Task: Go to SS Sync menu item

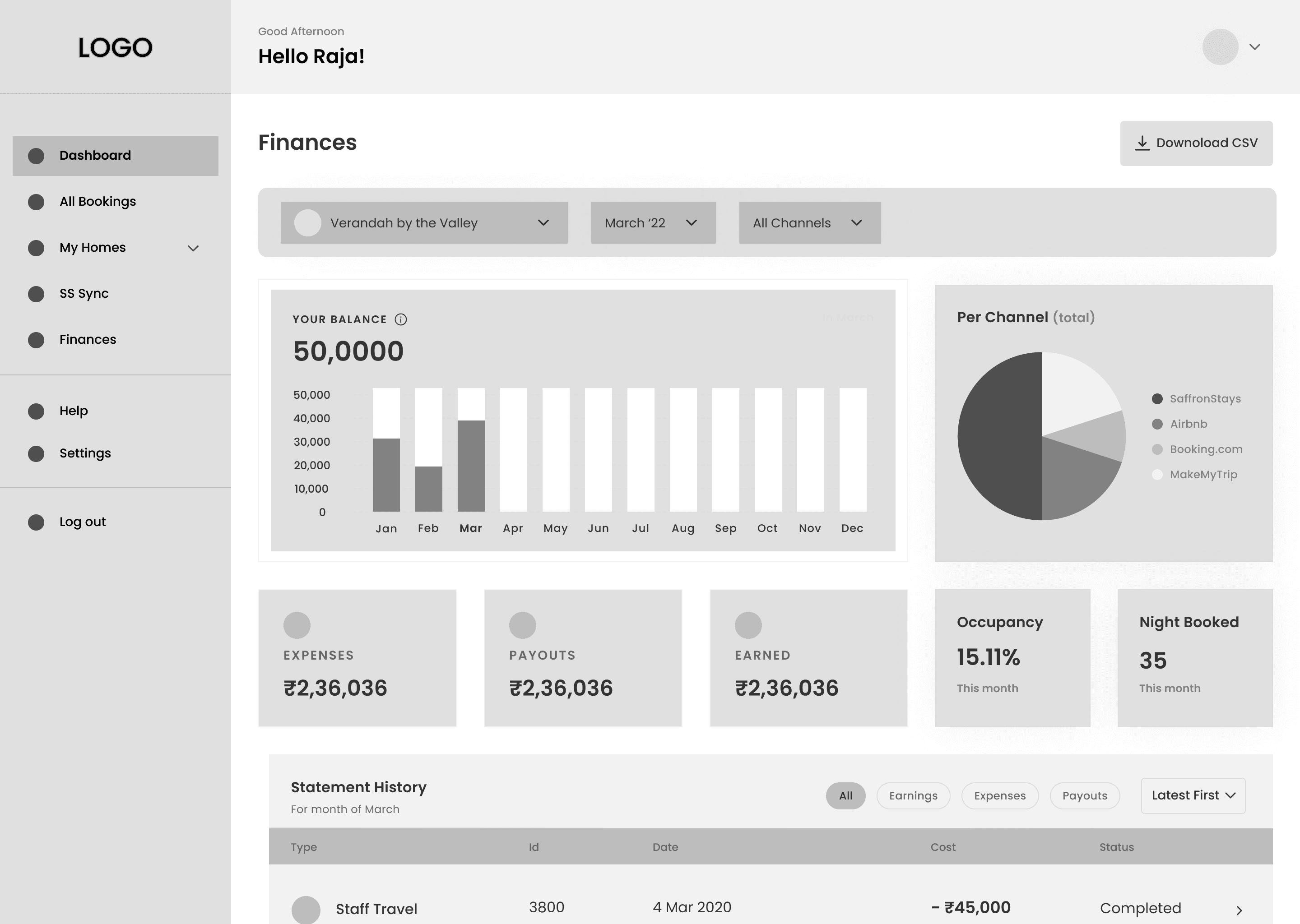Action: pyautogui.click(x=84, y=294)
